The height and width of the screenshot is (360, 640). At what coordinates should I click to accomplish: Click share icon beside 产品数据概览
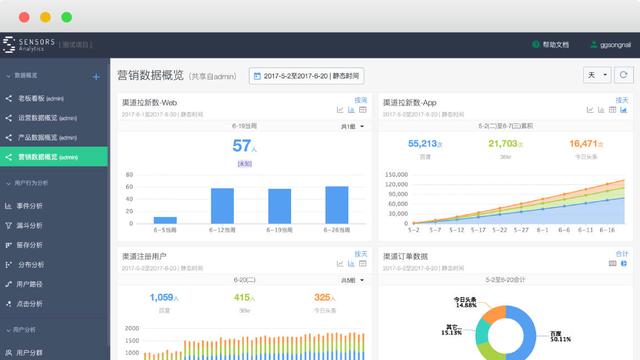9,138
